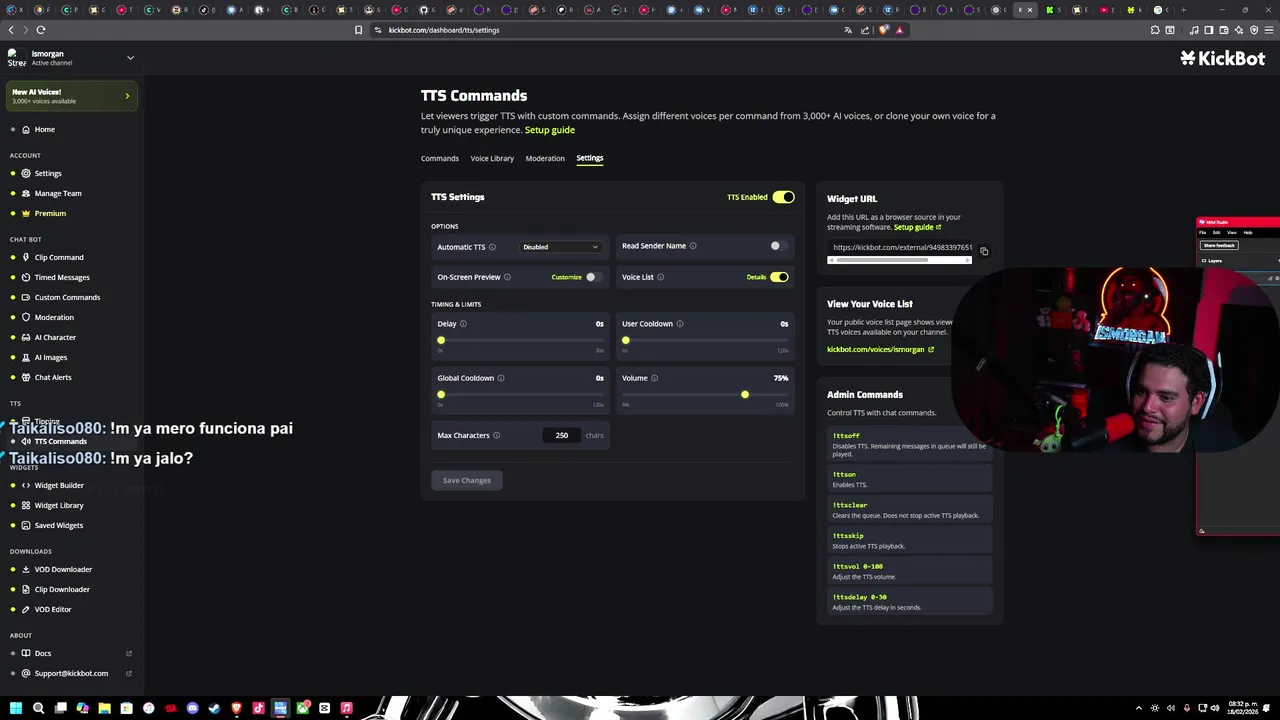Open Saved Widgets in the sidebar
This screenshot has width=1280, height=720.
click(x=59, y=525)
